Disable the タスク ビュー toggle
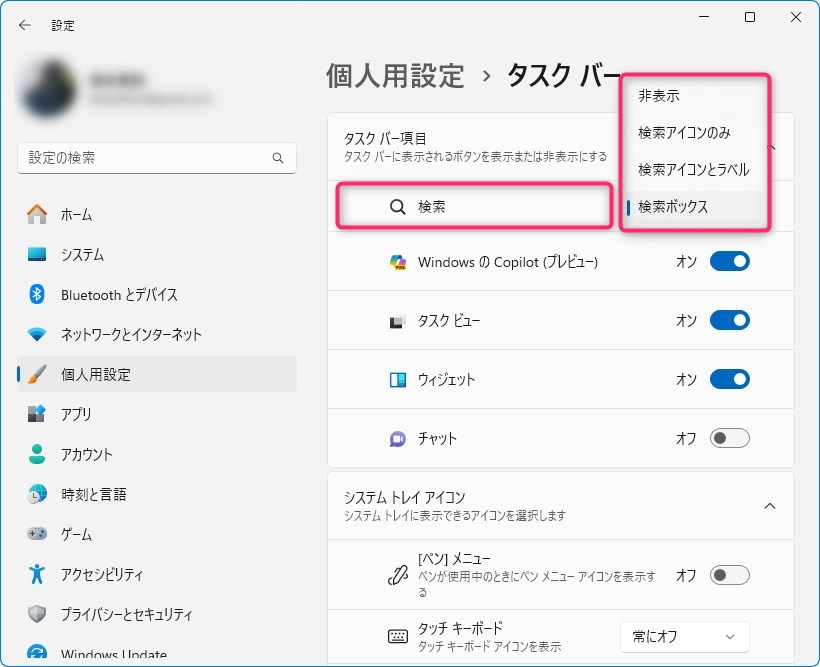 point(729,321)
